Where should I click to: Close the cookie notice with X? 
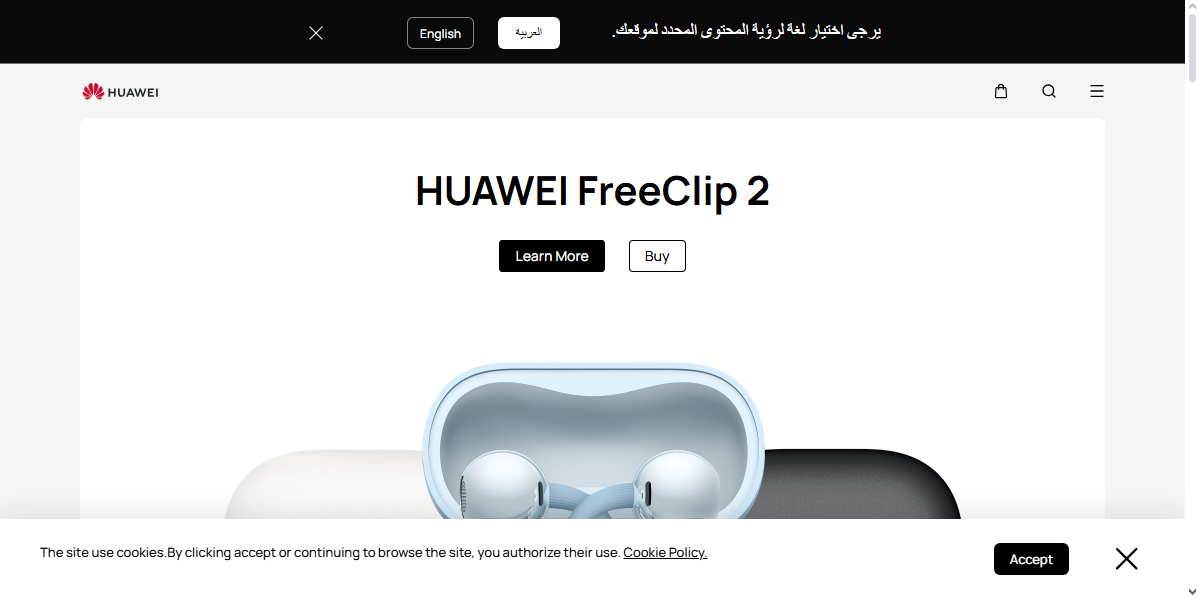pos(1126,559)
